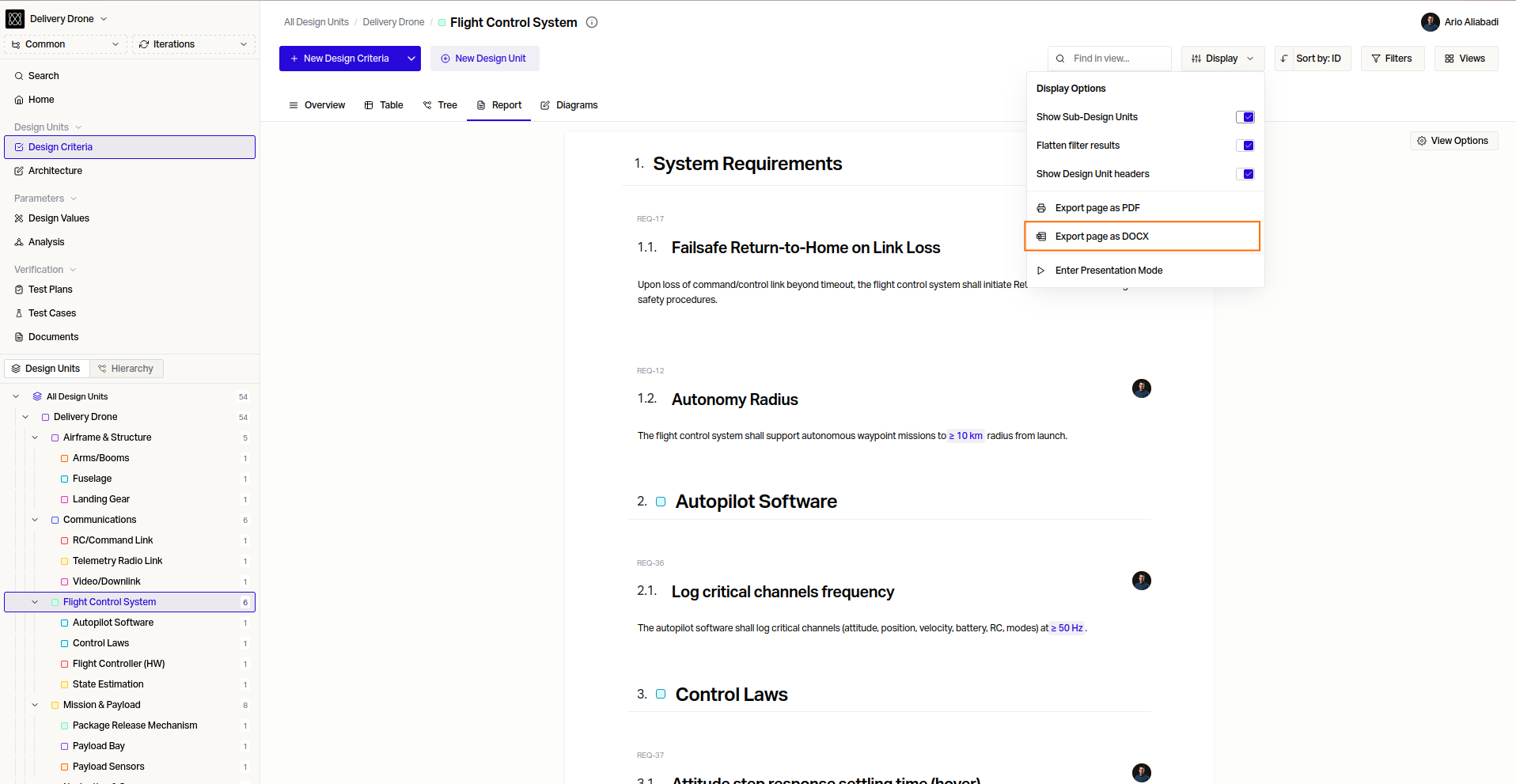Collapse the Airframe & Structure tree node
The width and height of the screenshot is (1516, 784).
point(35,437)
